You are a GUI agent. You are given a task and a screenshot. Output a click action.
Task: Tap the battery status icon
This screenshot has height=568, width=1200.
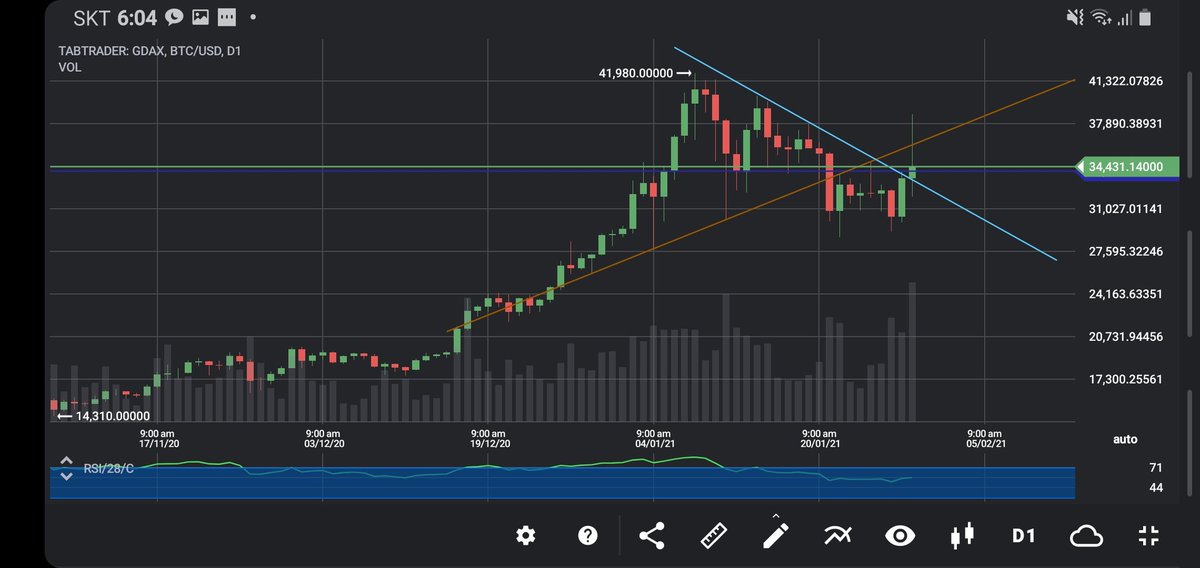[x=1146, y=17]
